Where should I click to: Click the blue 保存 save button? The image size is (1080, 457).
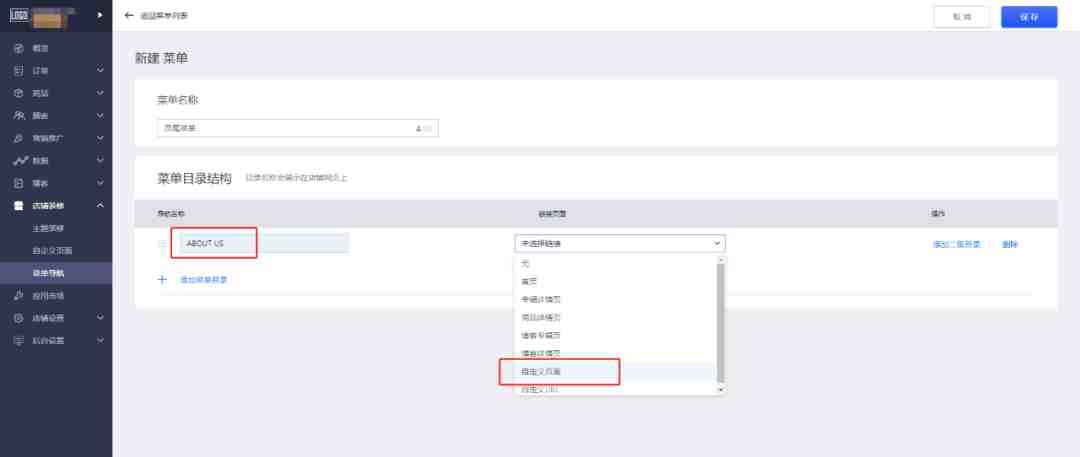pyautogui.click(x=1029, y=17)
